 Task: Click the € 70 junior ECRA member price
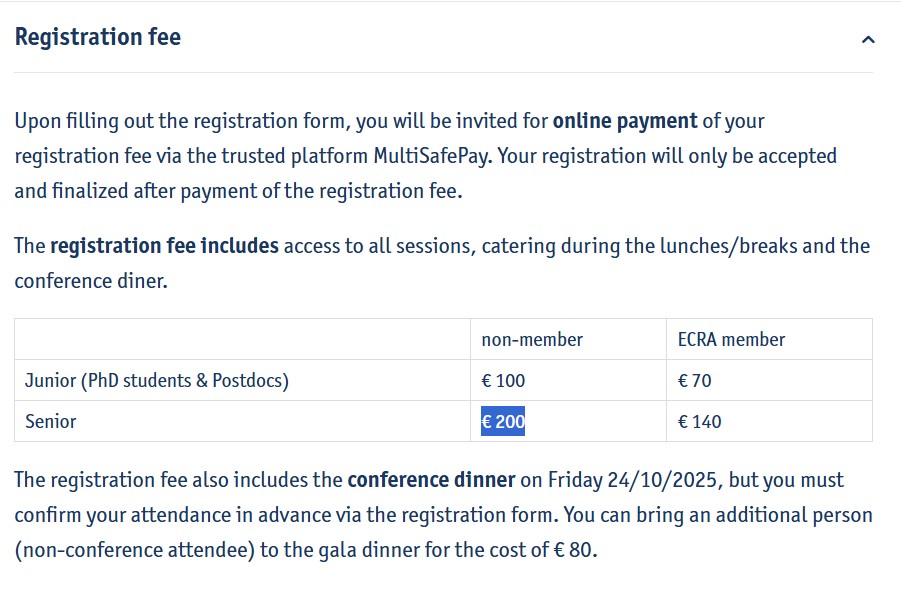click(x=694, y=380)
